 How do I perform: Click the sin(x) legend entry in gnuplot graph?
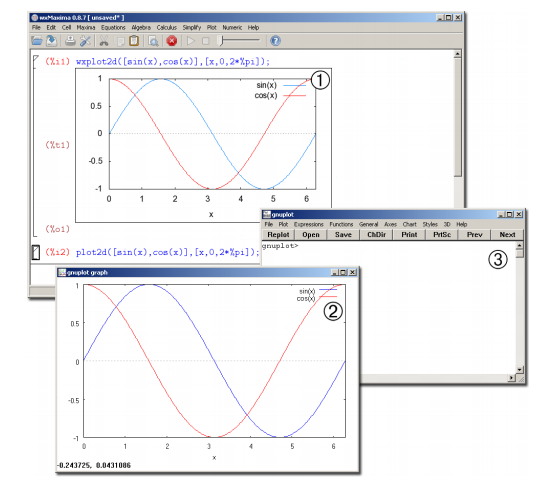click(317, 291)
